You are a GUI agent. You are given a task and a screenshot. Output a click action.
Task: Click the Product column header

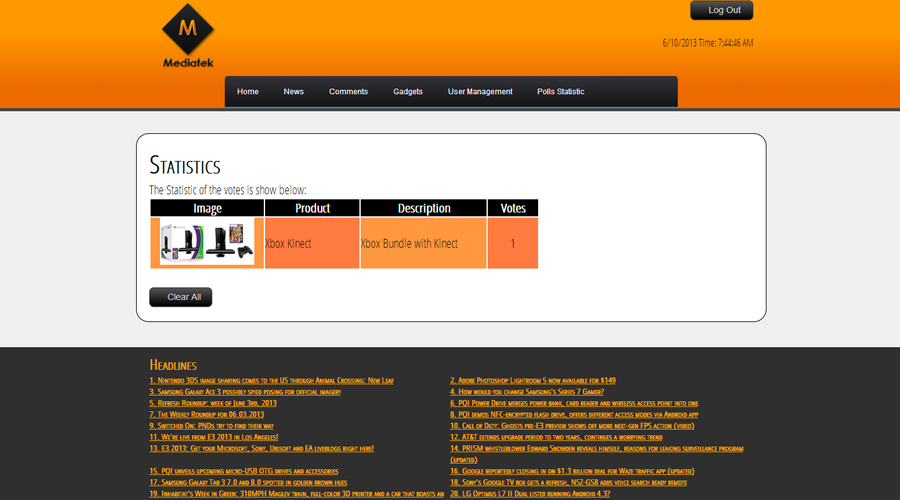[x=312, y=208]
